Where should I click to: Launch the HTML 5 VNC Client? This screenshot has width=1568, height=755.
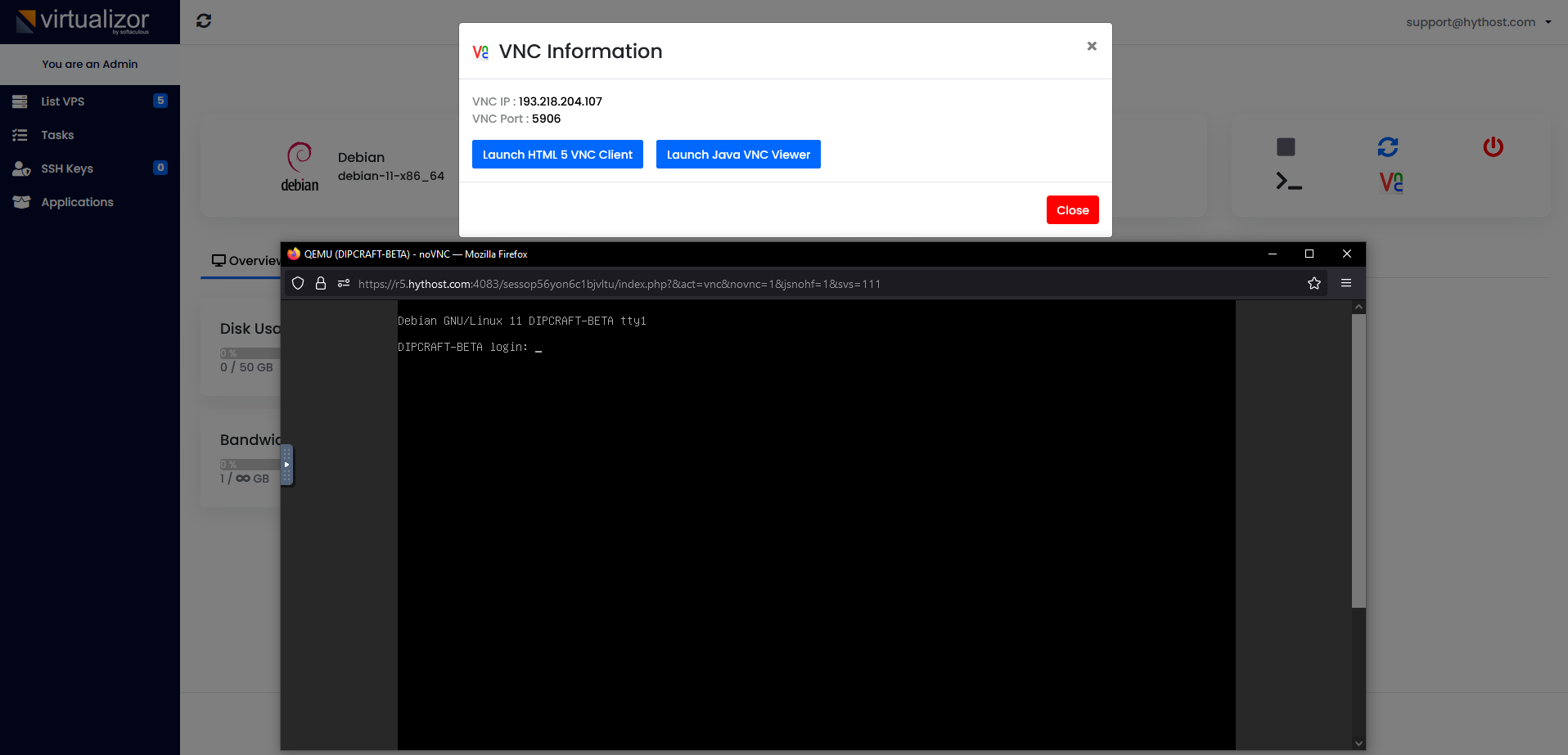click(x=557, y=155)
